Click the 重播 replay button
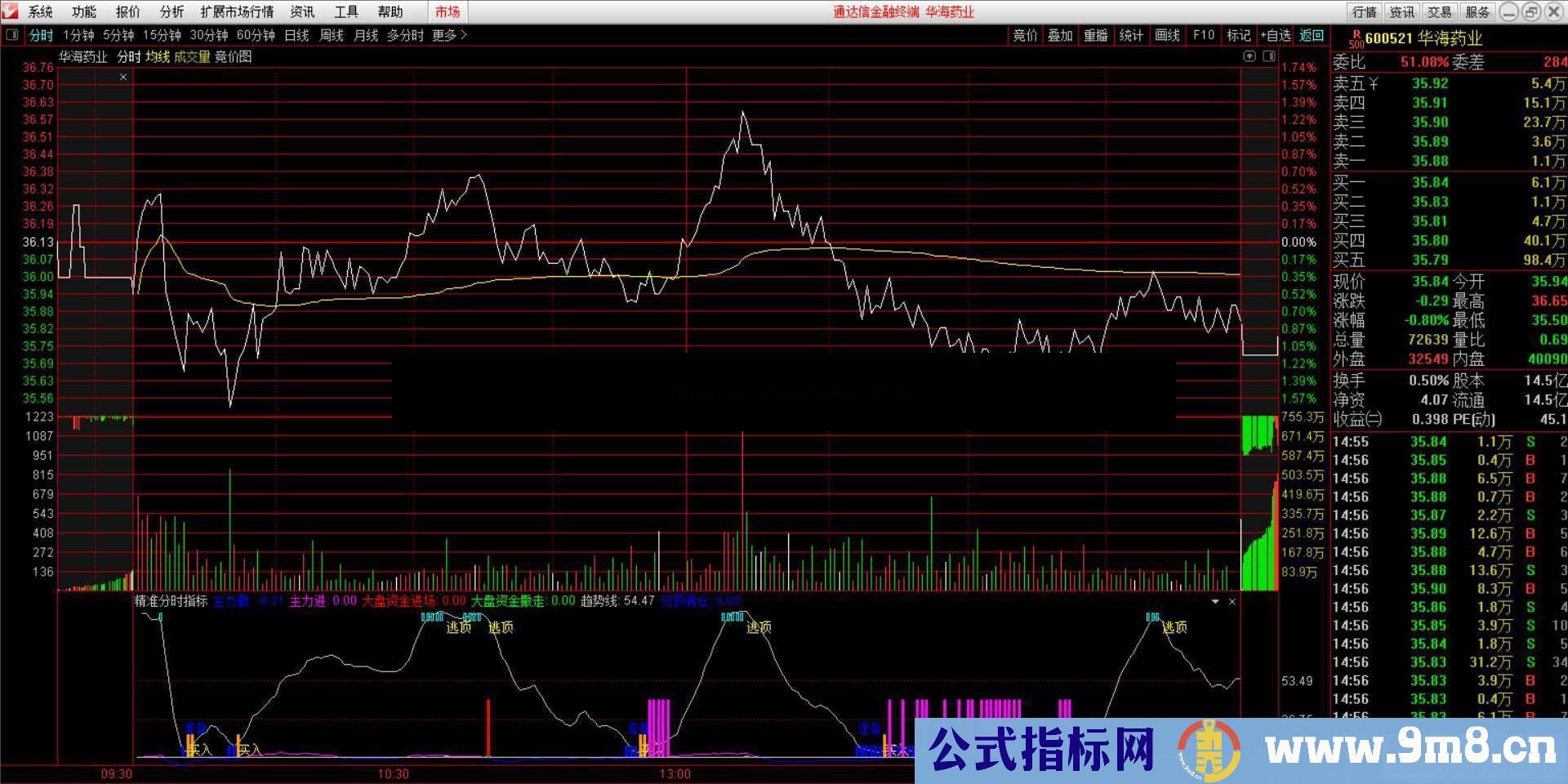Image resolution: width=1568 pixels, height=784 pixels. [x=1096, y=35]
